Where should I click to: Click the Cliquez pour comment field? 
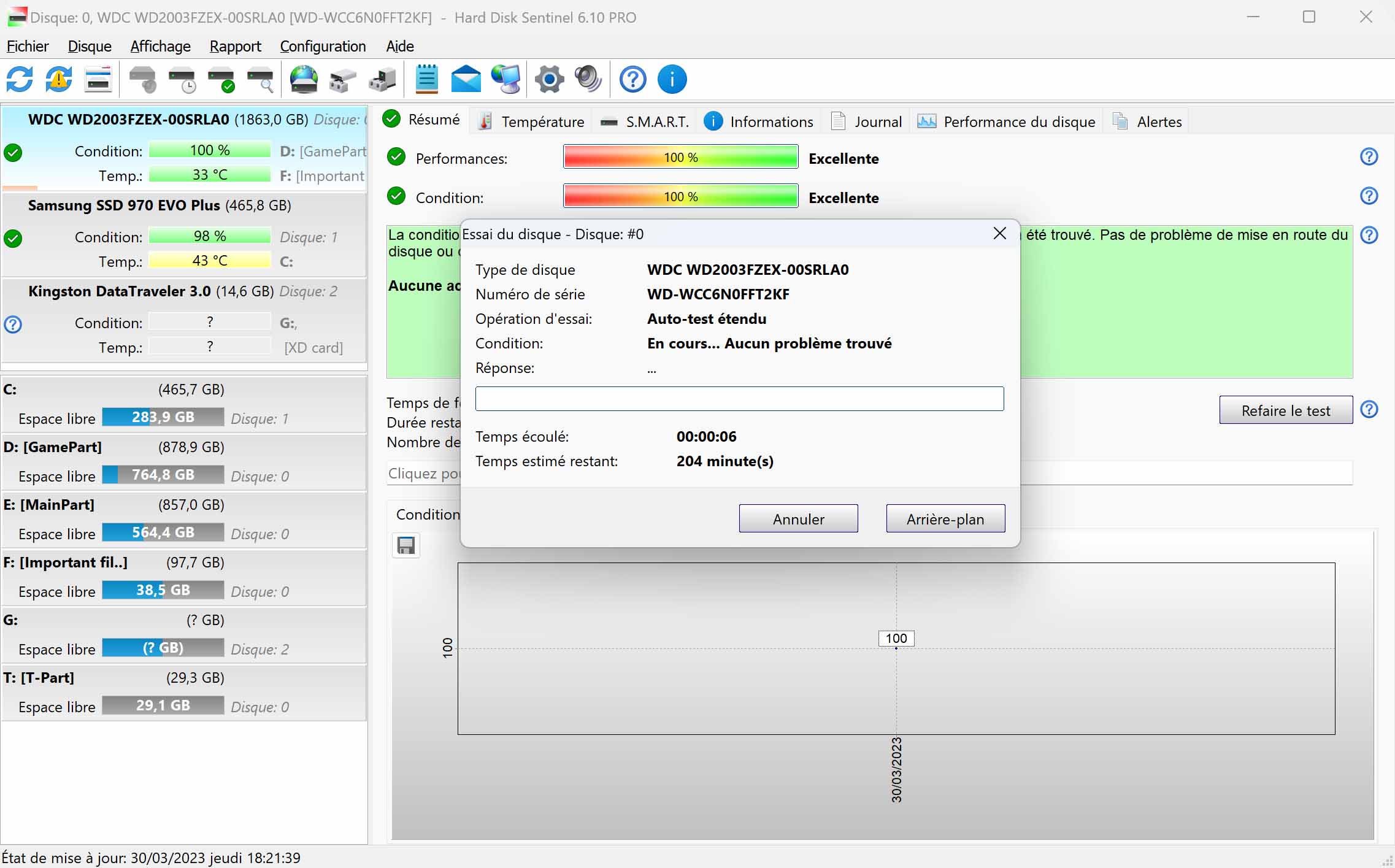[870, 474]
